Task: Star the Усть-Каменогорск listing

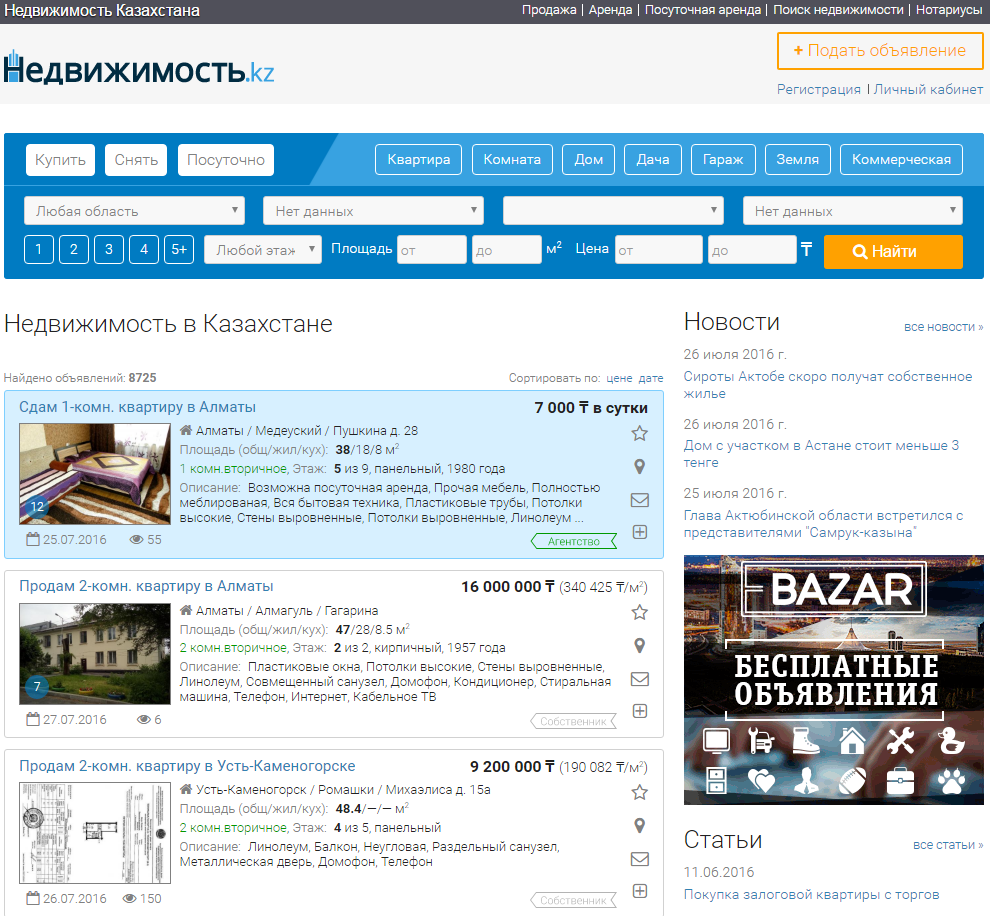Action: pos(640,792)
